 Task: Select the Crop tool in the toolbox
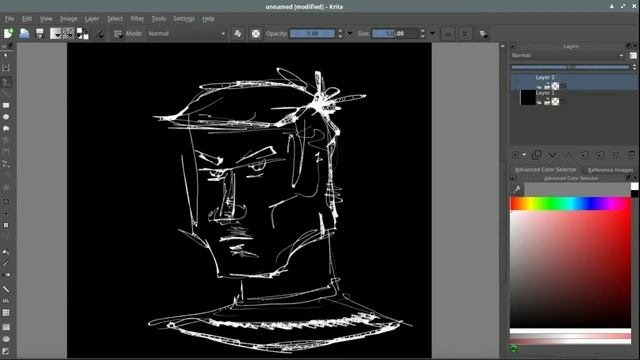click(x=6, y=202)
